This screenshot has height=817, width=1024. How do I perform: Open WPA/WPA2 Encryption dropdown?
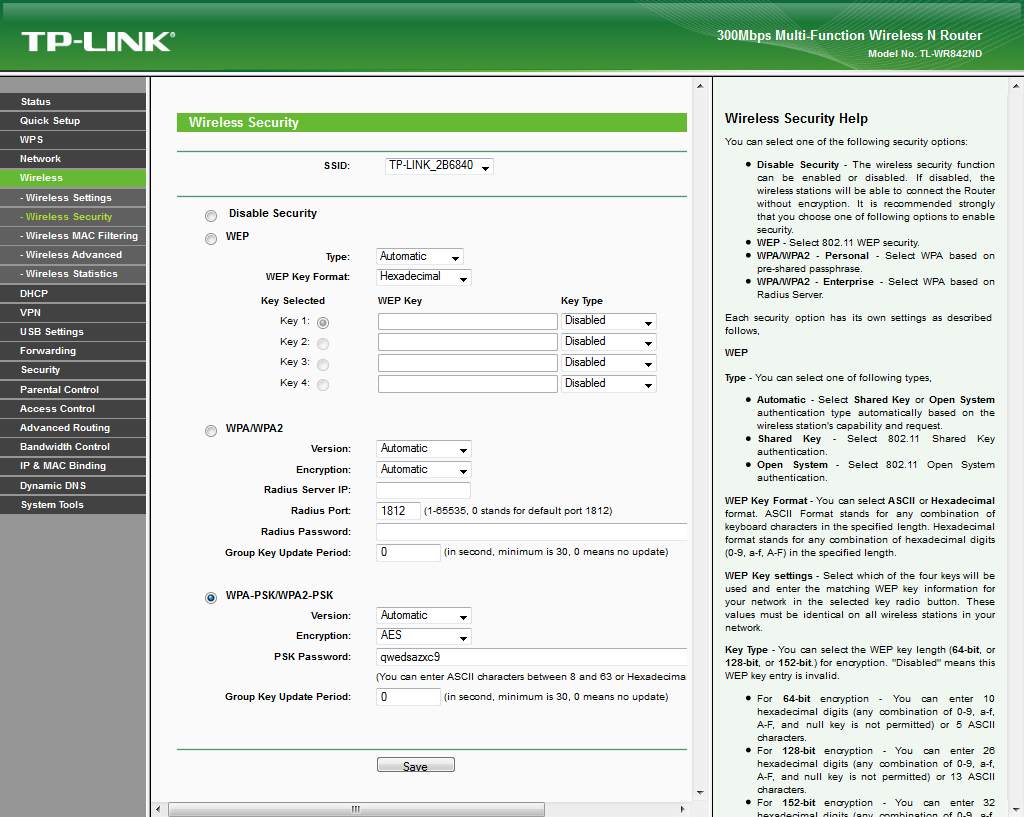click(x=424, y=470)
